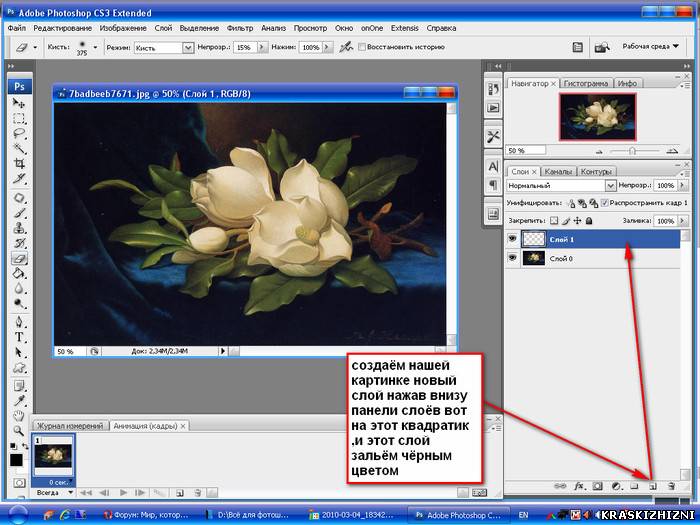Create new adjustment layer icon
The image size is (700, 525).
click(x=616, y=486)
